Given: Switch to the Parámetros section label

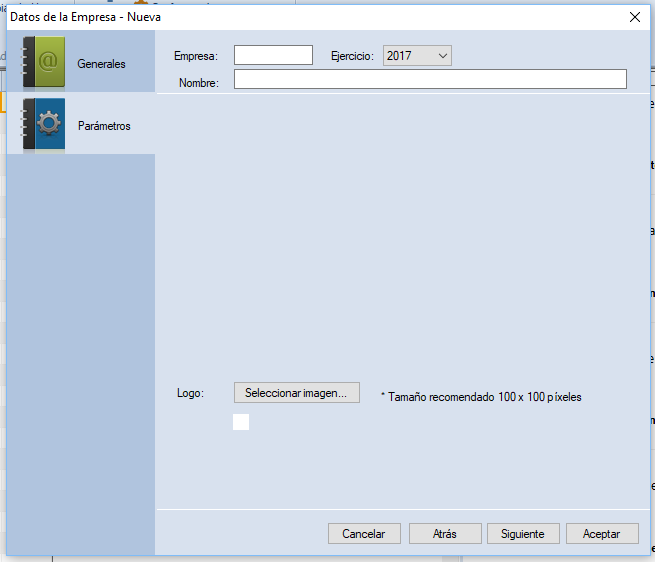Looking at the screenshot, I should (x=104, y=126).
